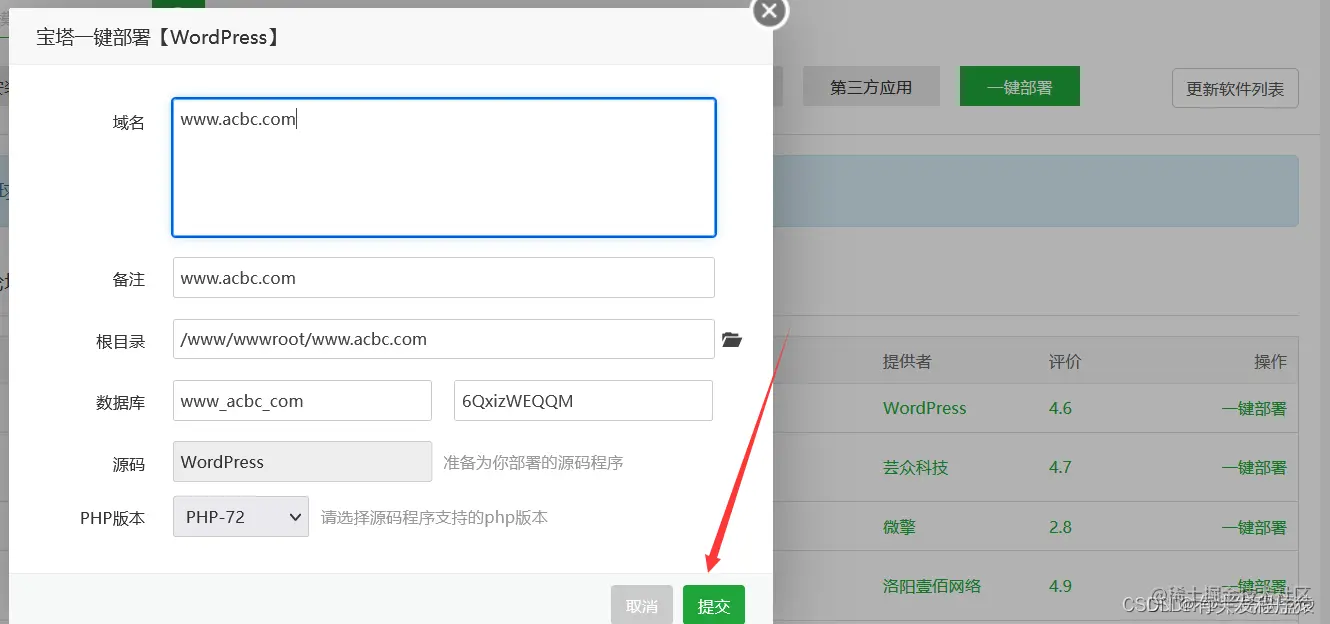Deploy via 一键部署 in 微擎 row
Screen dimensions: 1330x624
[x=1254, y=527]
